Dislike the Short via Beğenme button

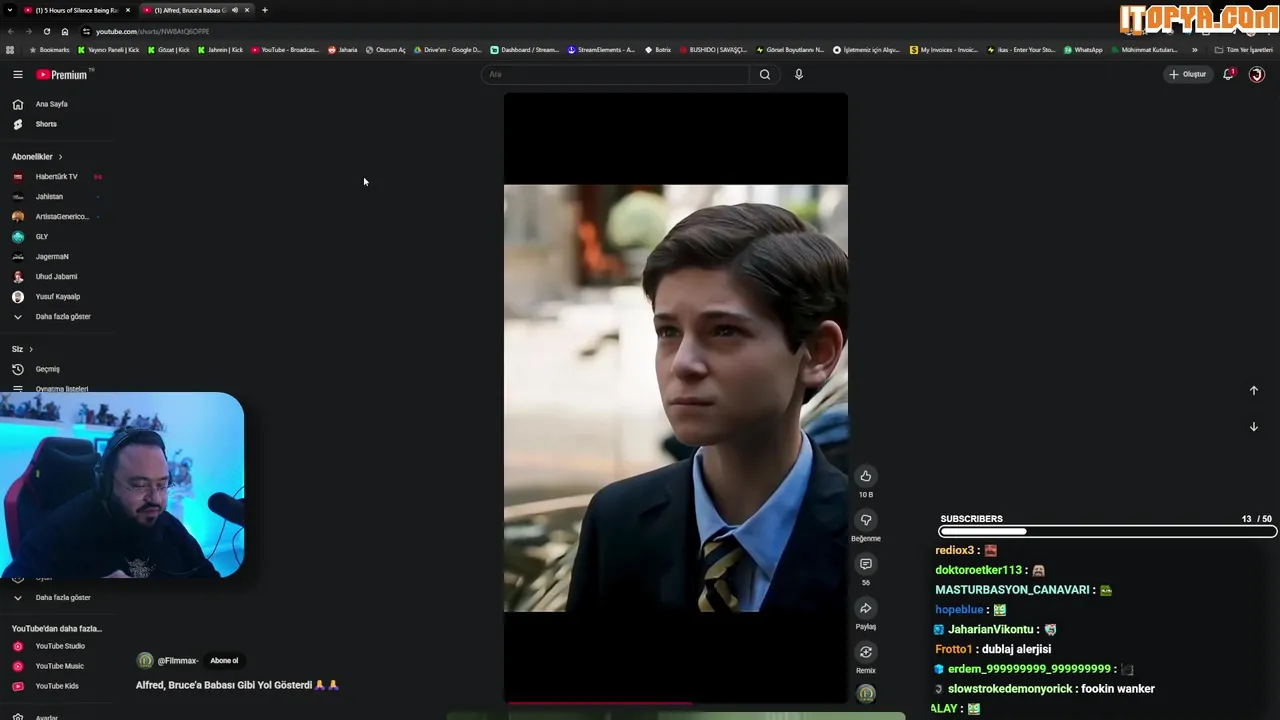pyautogui.click(x=866, y=520)
